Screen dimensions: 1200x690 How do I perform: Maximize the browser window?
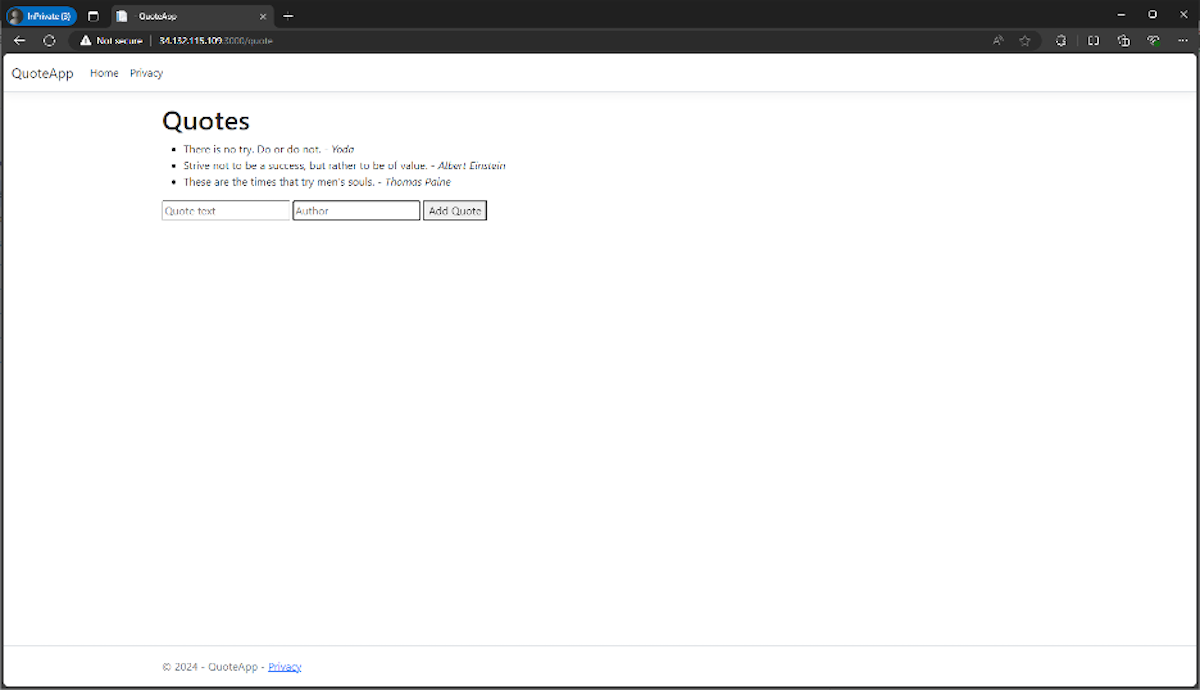point(1152,15)
